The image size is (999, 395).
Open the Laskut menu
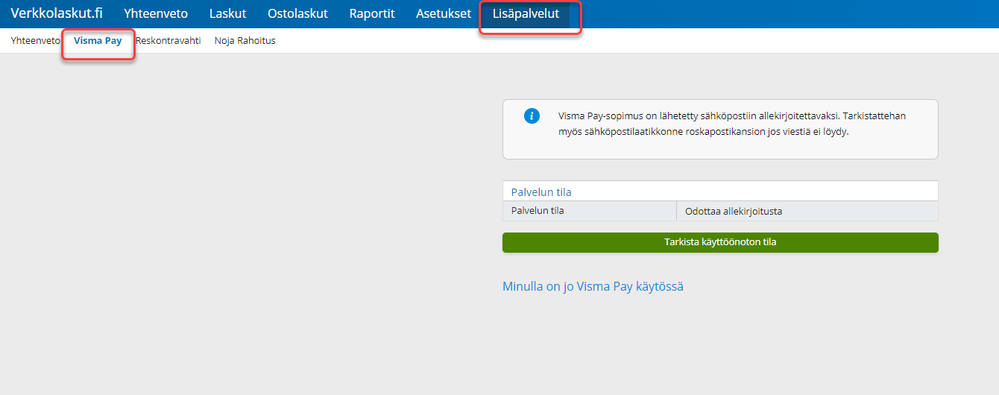227,13
